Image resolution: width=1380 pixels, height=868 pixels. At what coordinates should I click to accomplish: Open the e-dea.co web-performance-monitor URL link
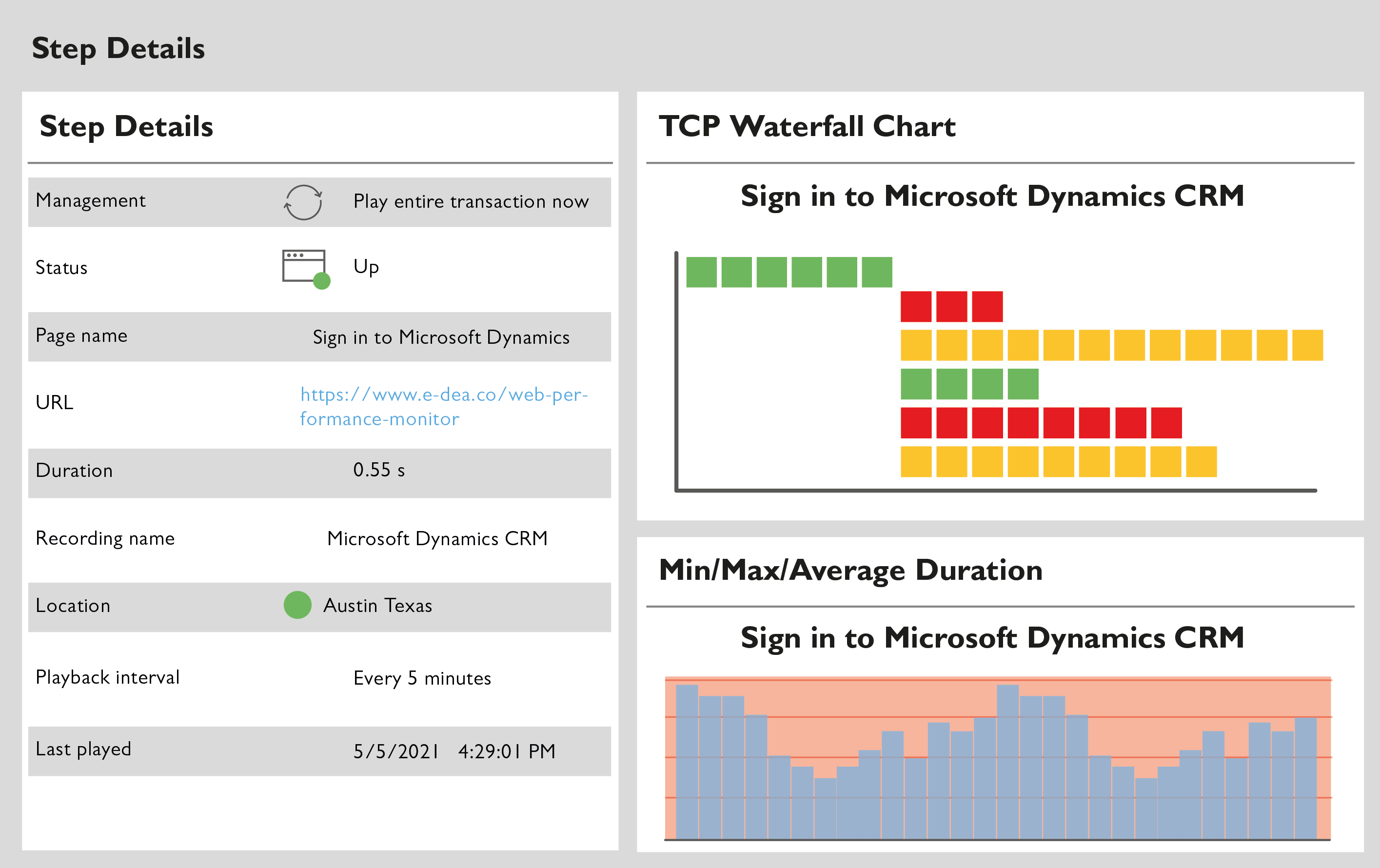(444, 406)
